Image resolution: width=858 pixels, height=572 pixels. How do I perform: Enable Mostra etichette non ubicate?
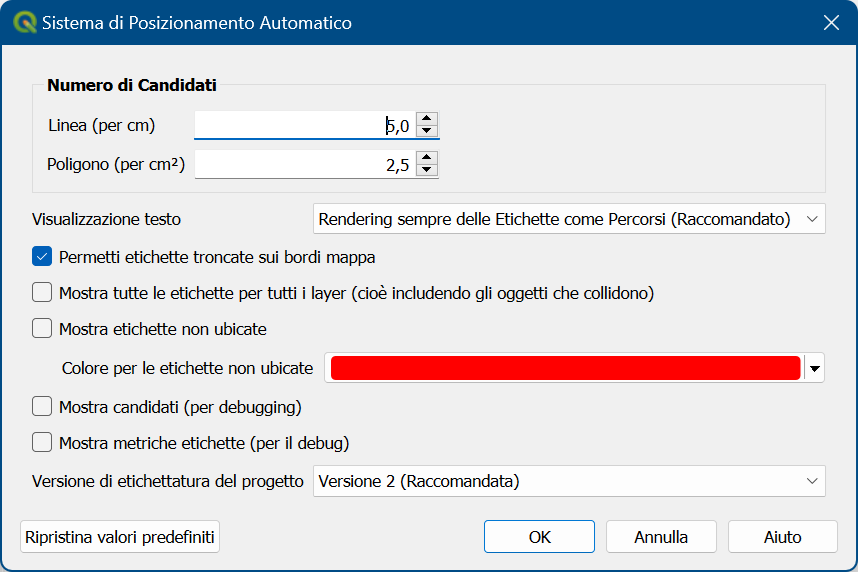click(42, 329)
